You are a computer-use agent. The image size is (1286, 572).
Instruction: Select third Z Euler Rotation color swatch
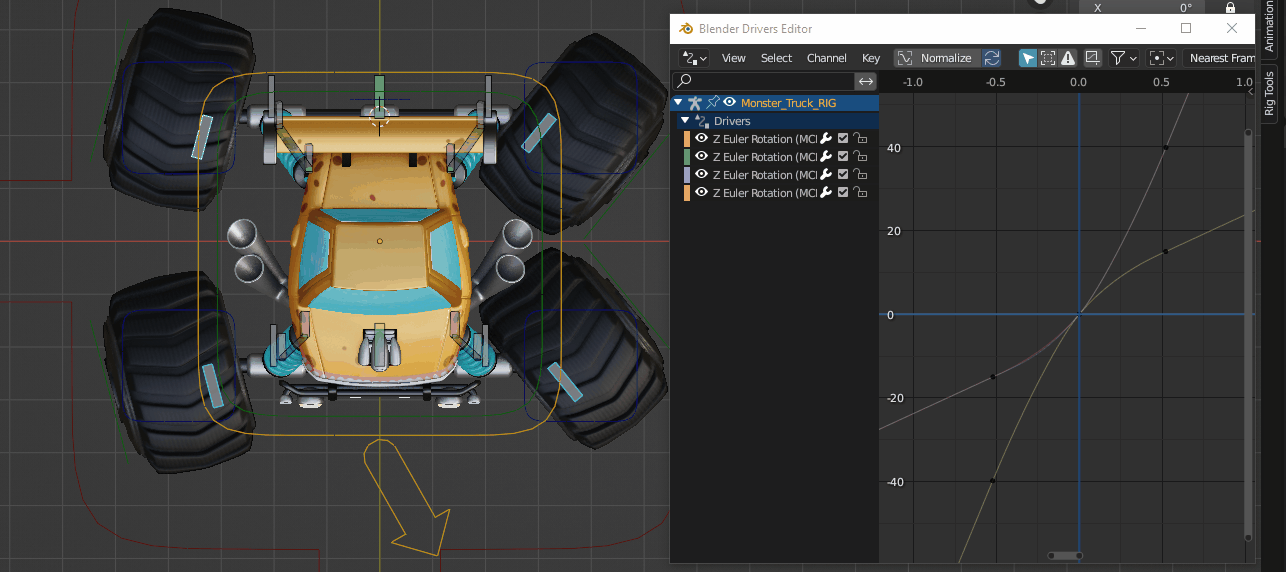coord(687,175)
